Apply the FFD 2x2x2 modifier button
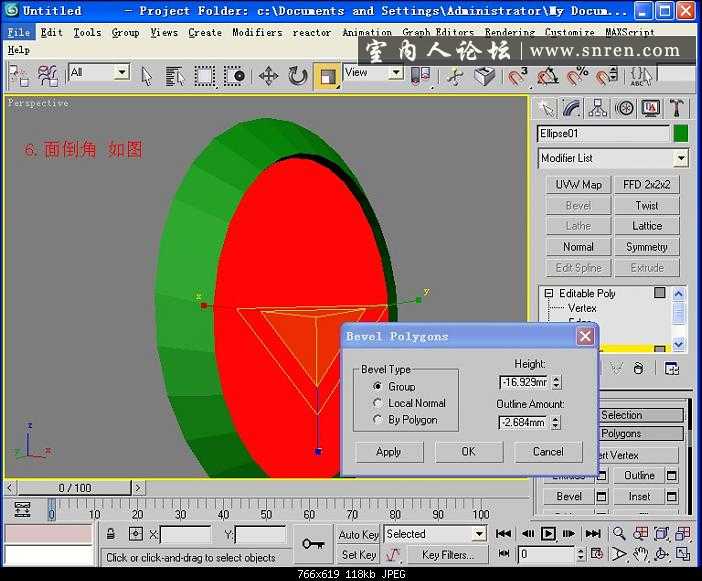 [647, 184]
